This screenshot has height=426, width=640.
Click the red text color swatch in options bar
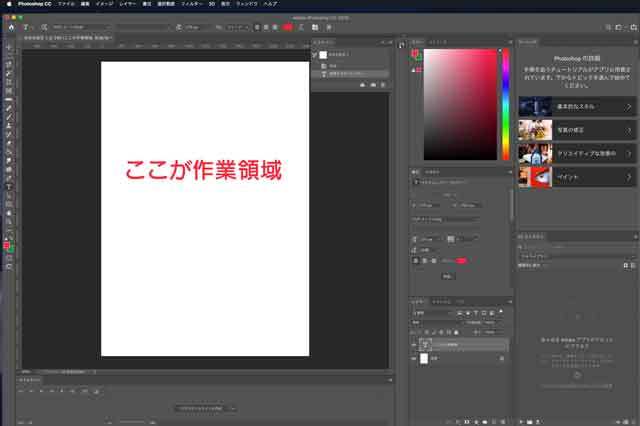(288, 27)
